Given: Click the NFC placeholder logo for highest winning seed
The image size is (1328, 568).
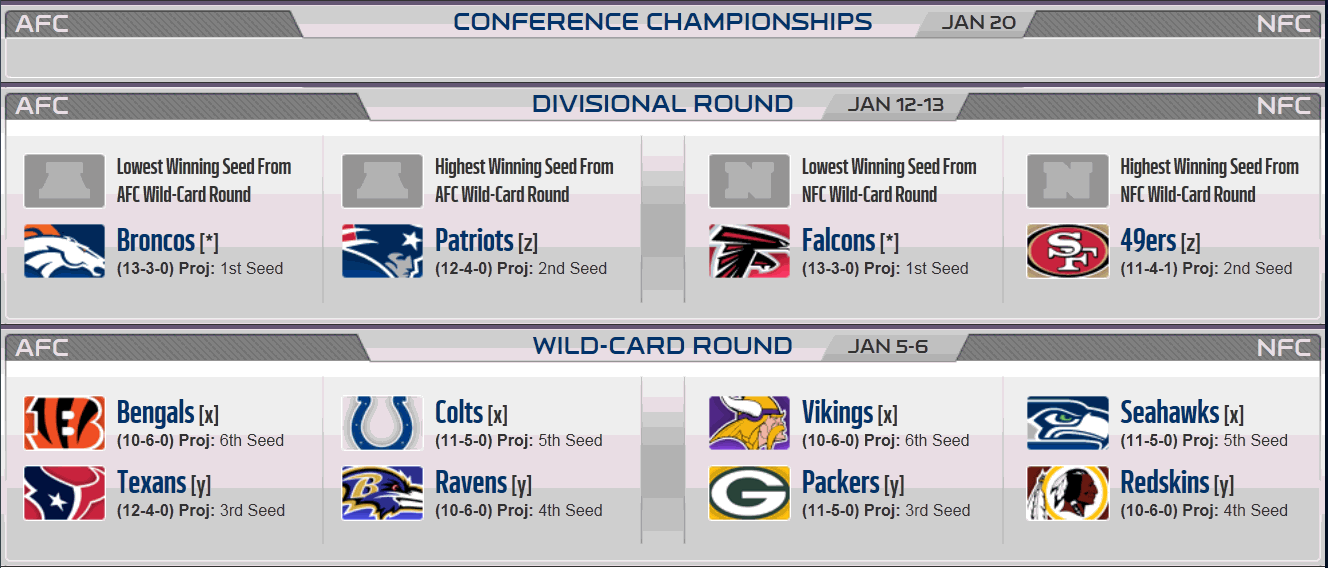Looking at the screenshot, I should tap(1067, 181).
